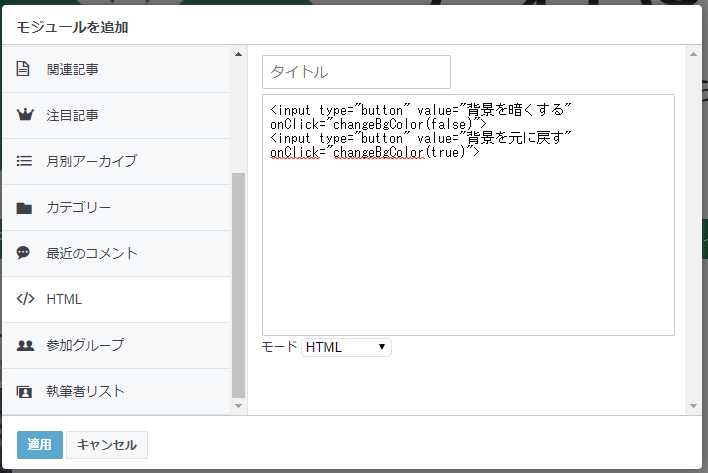The width and height of the screenshot is (708, 473).
Task: Select the 関連記事 module
Action: point(116,70)
